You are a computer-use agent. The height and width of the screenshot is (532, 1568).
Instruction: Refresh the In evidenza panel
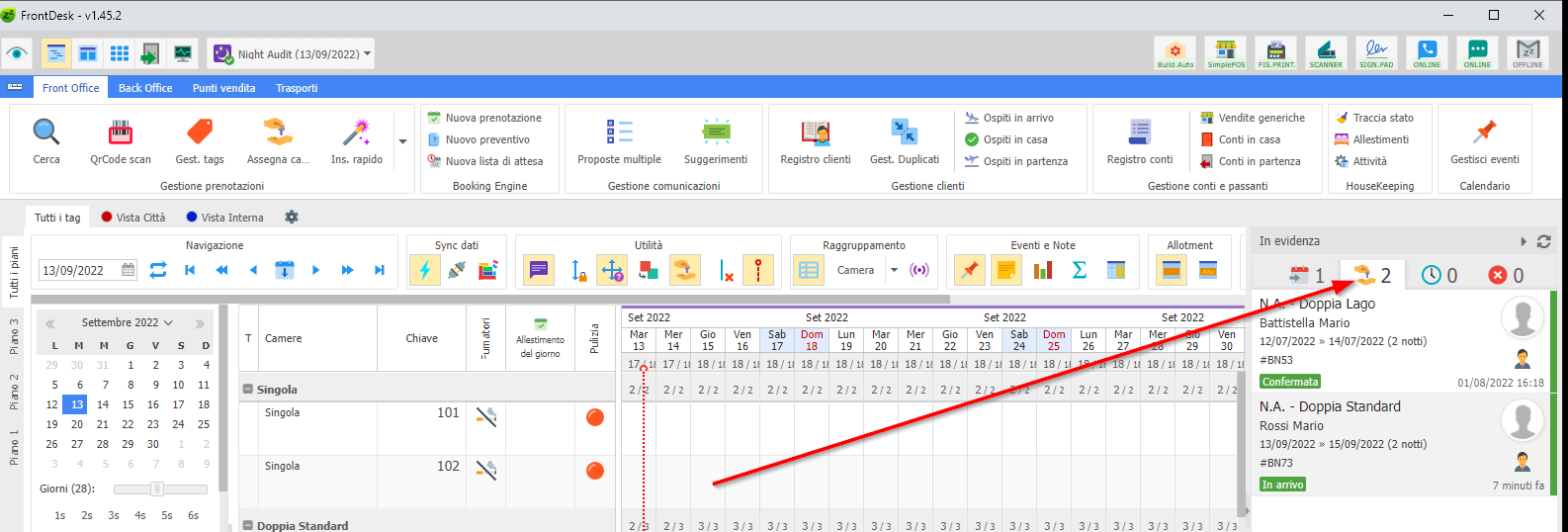click(x=1544, y=241)
